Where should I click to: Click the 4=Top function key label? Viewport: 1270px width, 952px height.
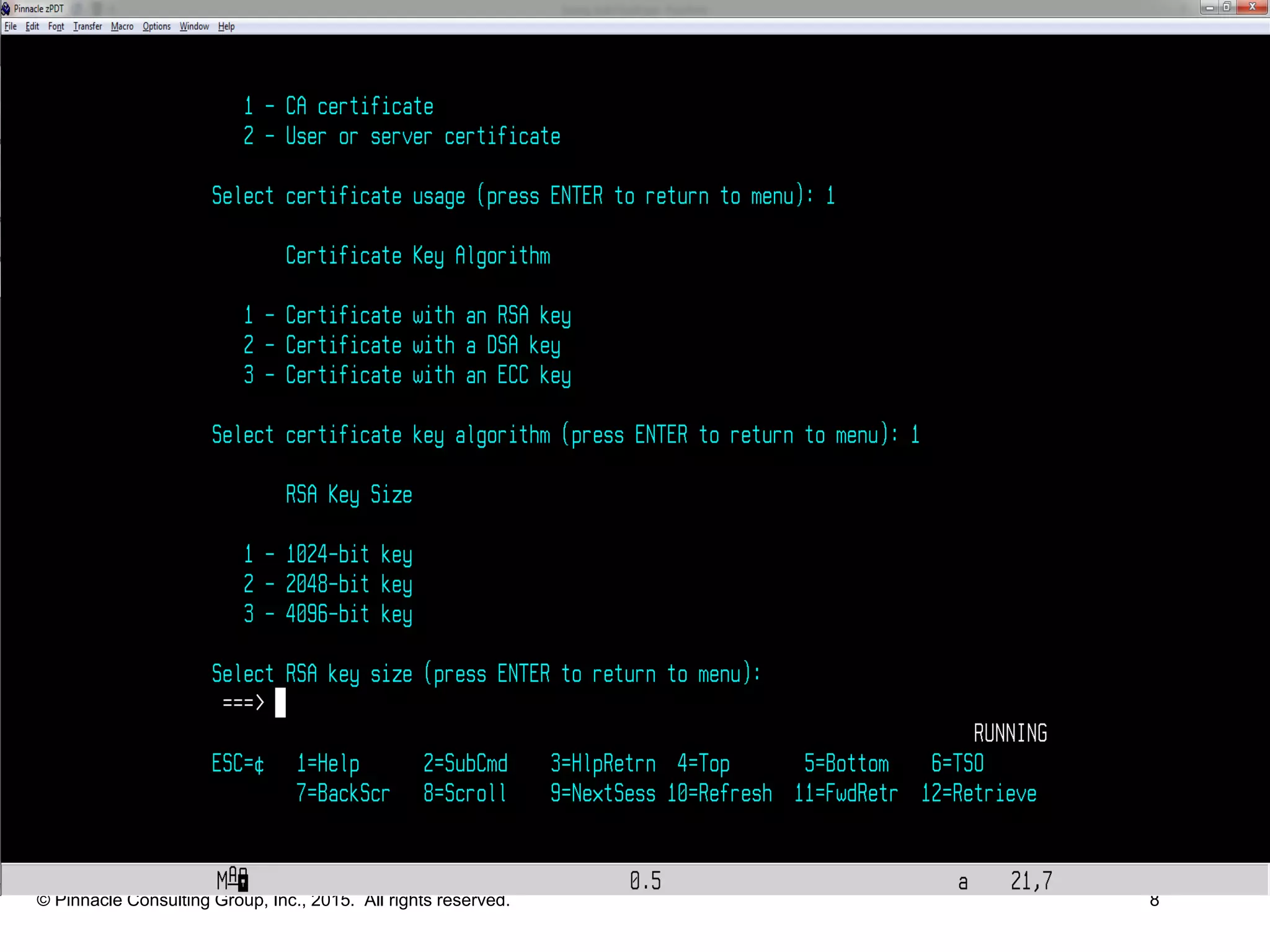[x=703, y=764]
